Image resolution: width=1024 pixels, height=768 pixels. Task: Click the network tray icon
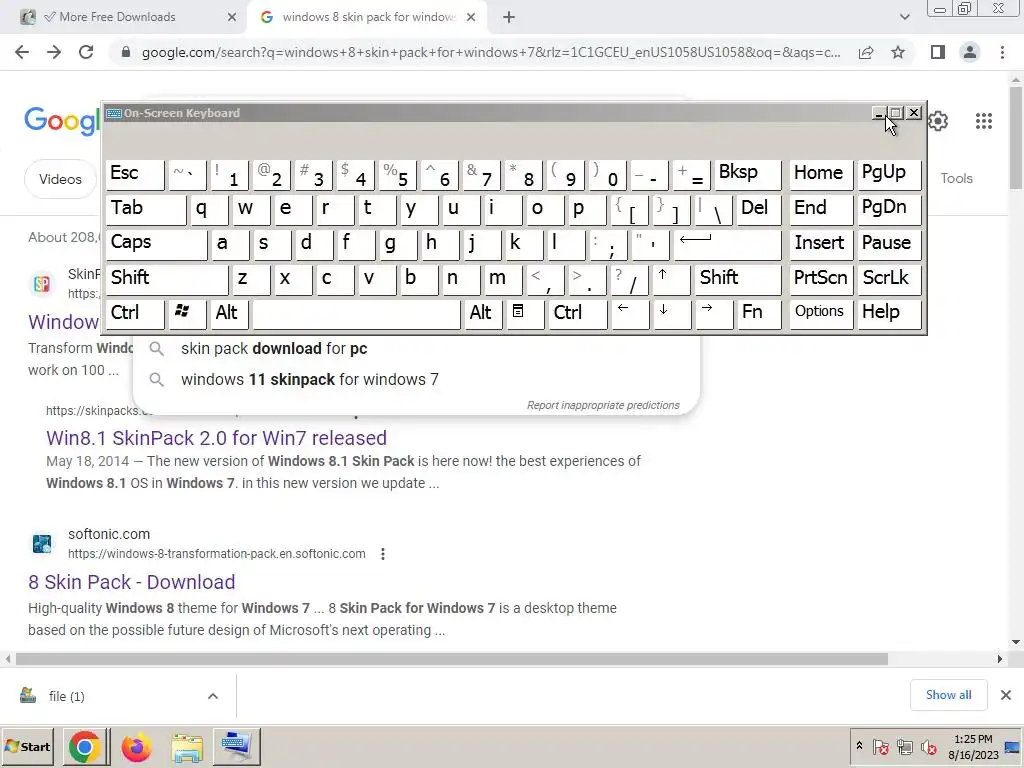(904, 746)
